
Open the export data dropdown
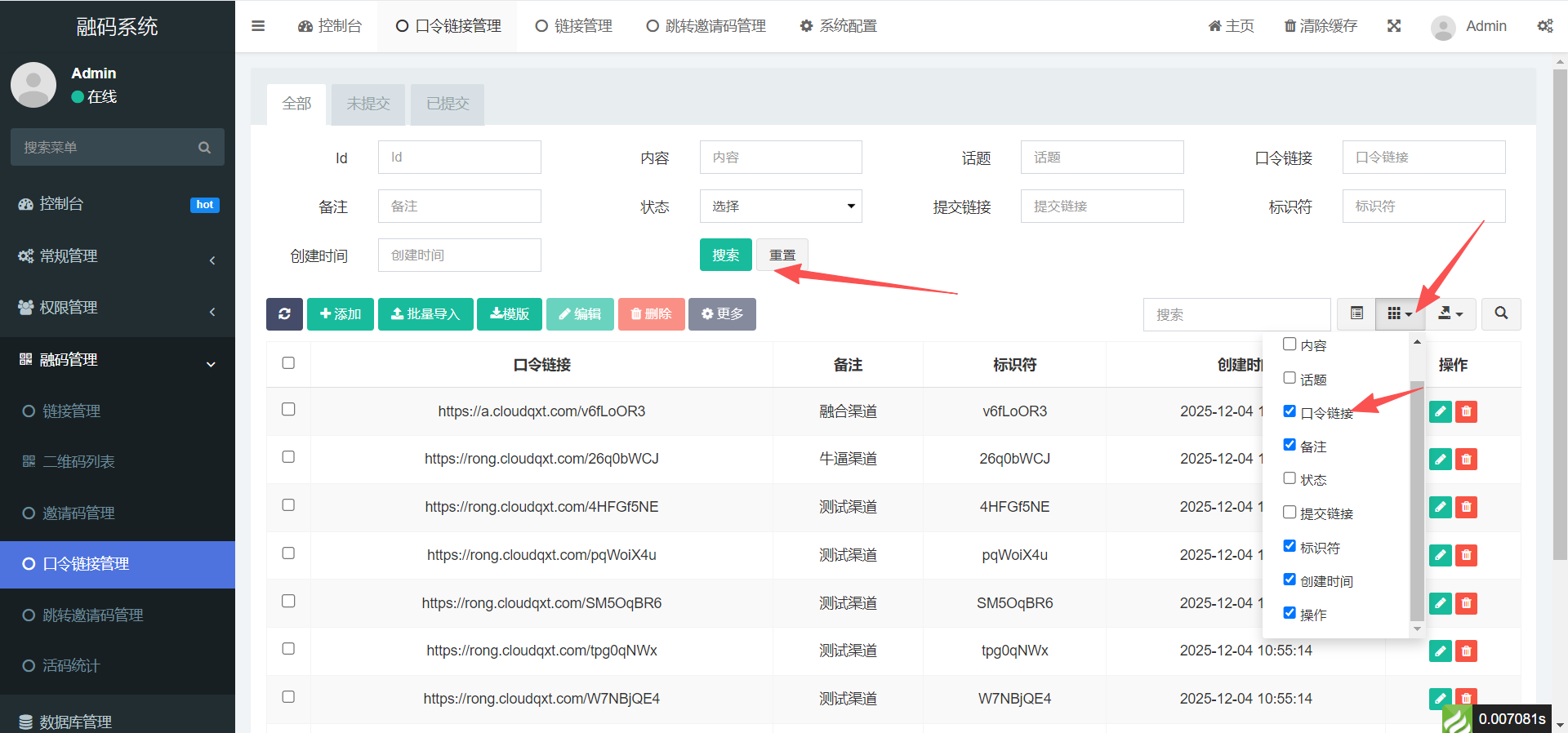tap(1450, 313)
